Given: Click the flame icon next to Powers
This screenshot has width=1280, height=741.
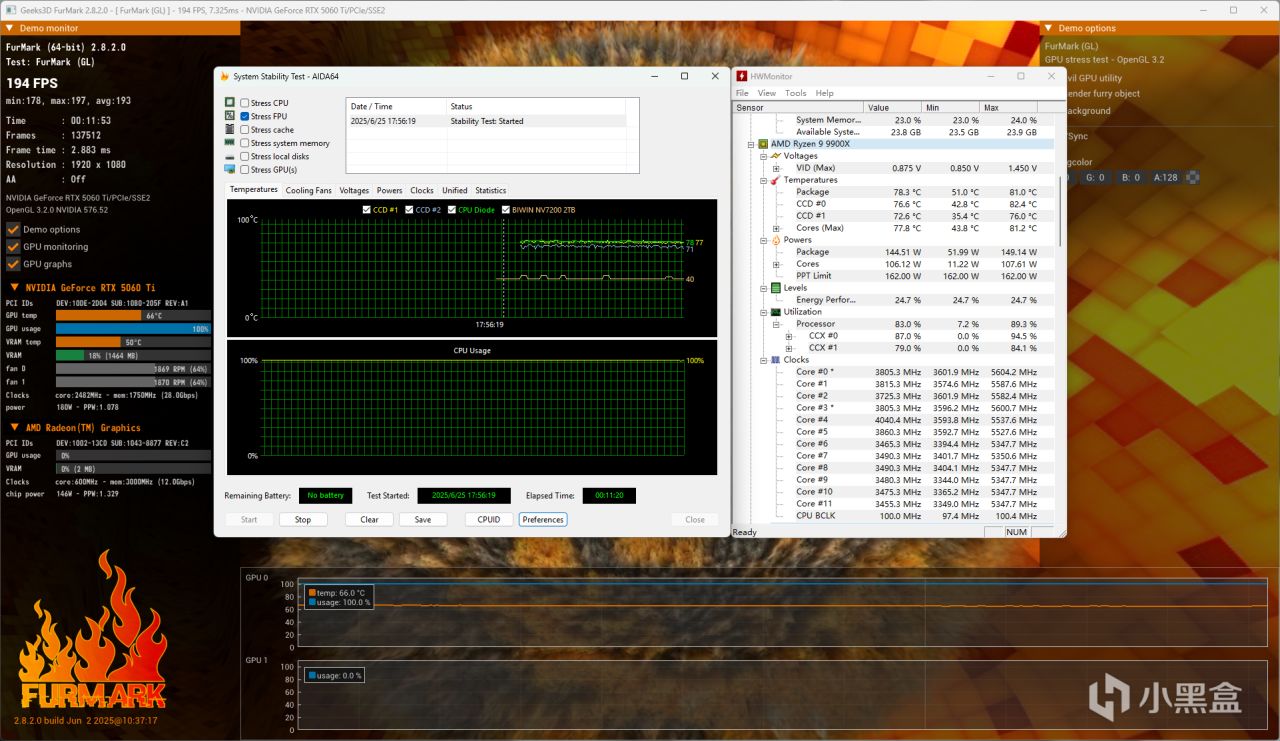Looking at the screenshot, I should click(x=775, y=240).
